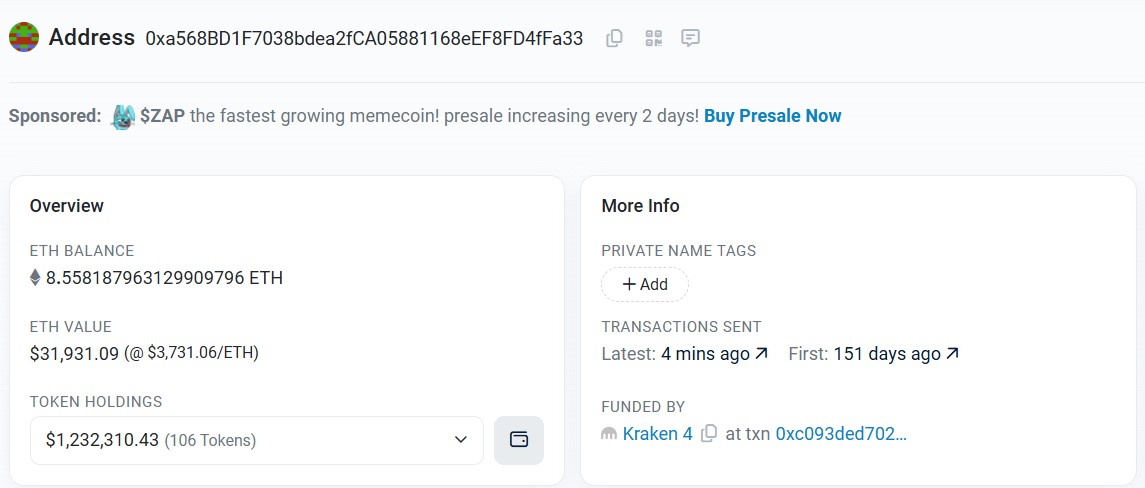Open arrow next to latest transaction
The image size is (1145, 488).
762,354
